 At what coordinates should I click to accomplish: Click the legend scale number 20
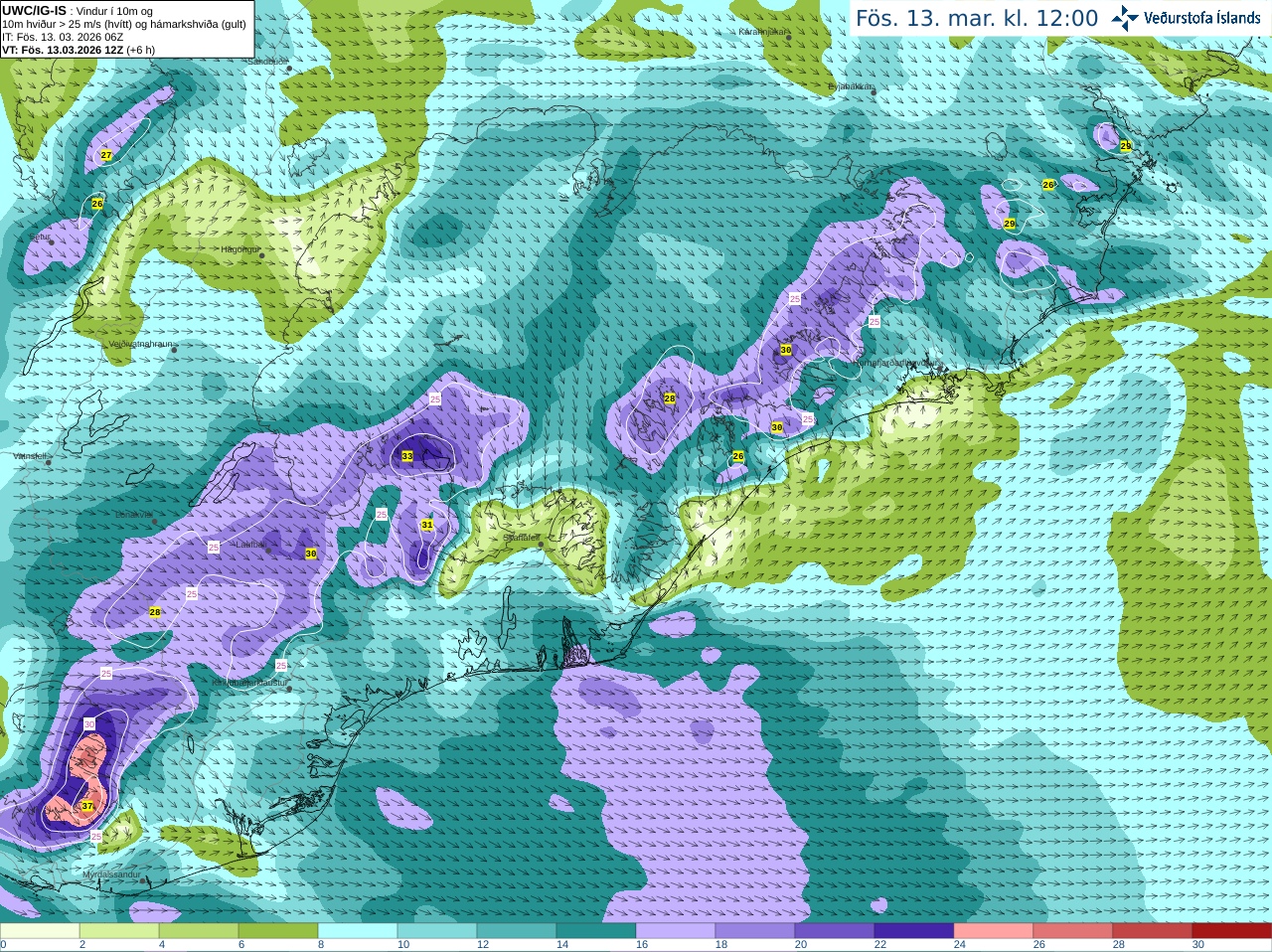click(801, 945)
